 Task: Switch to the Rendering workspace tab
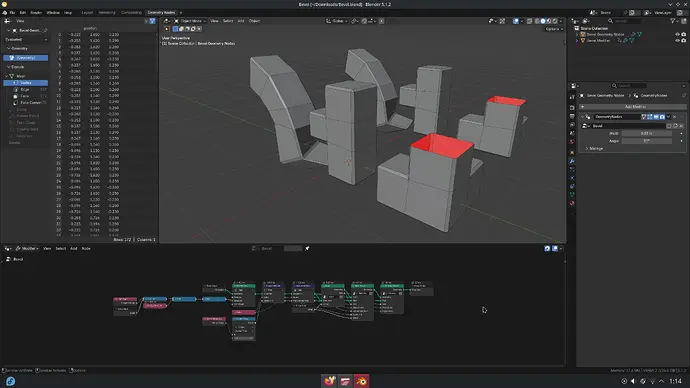[107, 12]
